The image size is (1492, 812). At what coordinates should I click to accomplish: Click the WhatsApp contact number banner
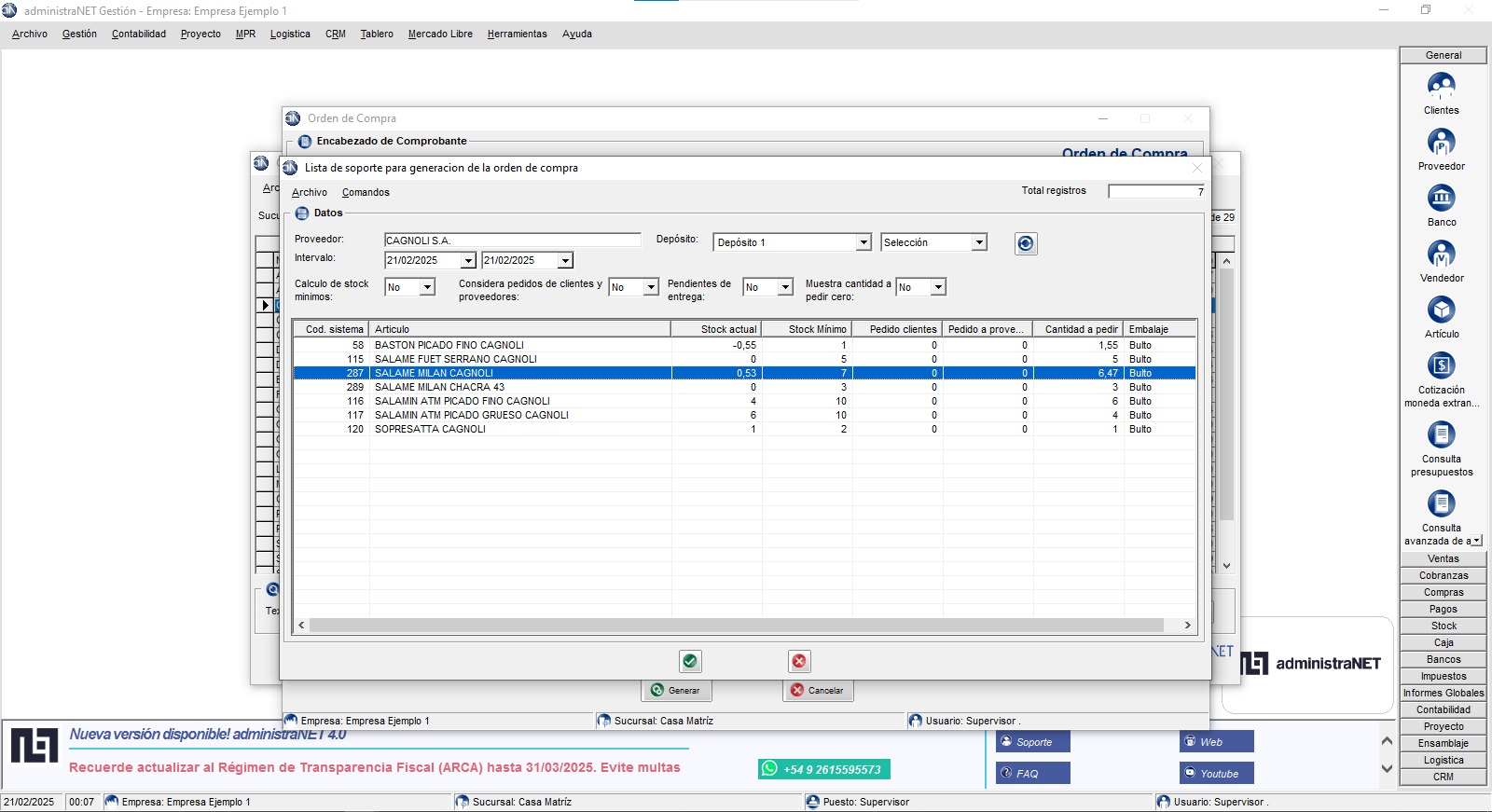pyautogui.click(x=824, y=769)
